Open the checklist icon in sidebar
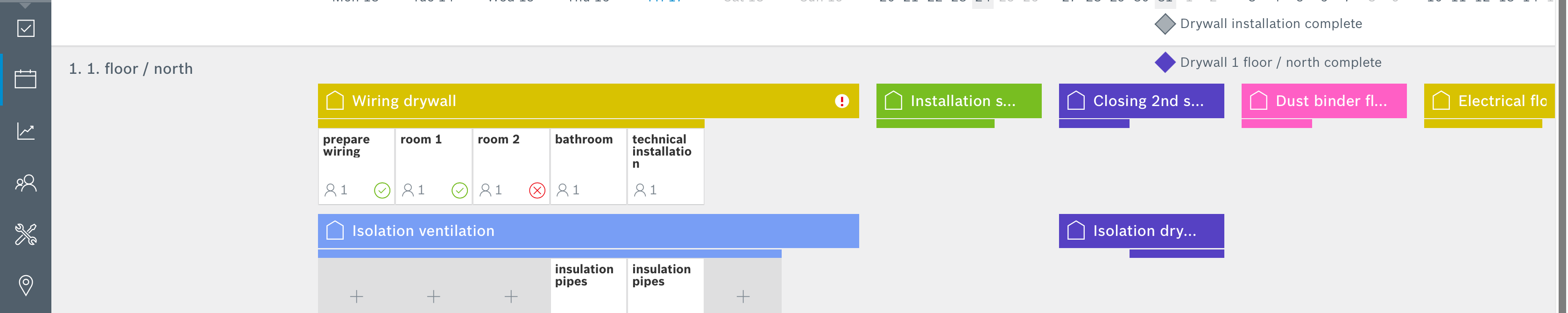The width and height of the screenshot is (1568, 313). point(26,28)
